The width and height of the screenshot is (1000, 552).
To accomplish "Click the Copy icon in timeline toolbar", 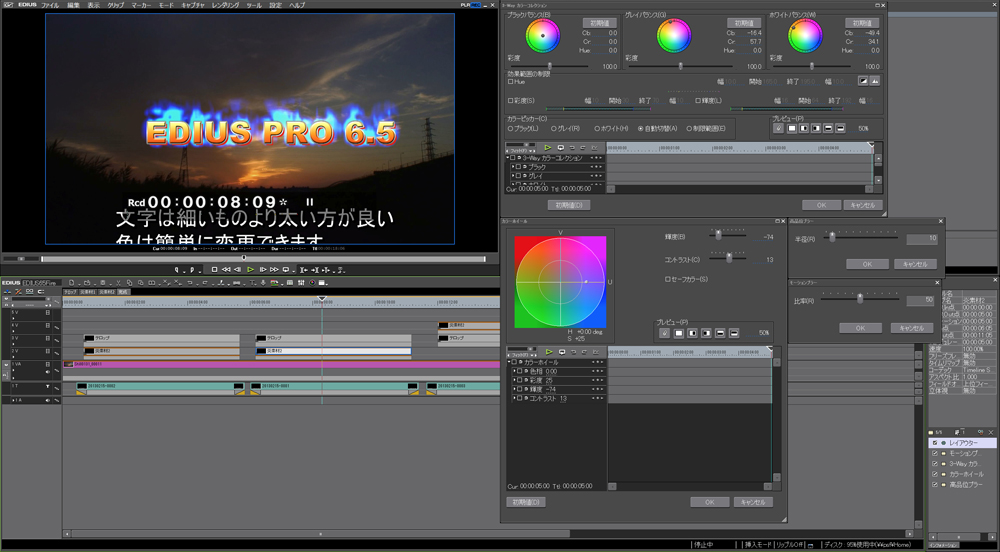I will pos(129,282).
